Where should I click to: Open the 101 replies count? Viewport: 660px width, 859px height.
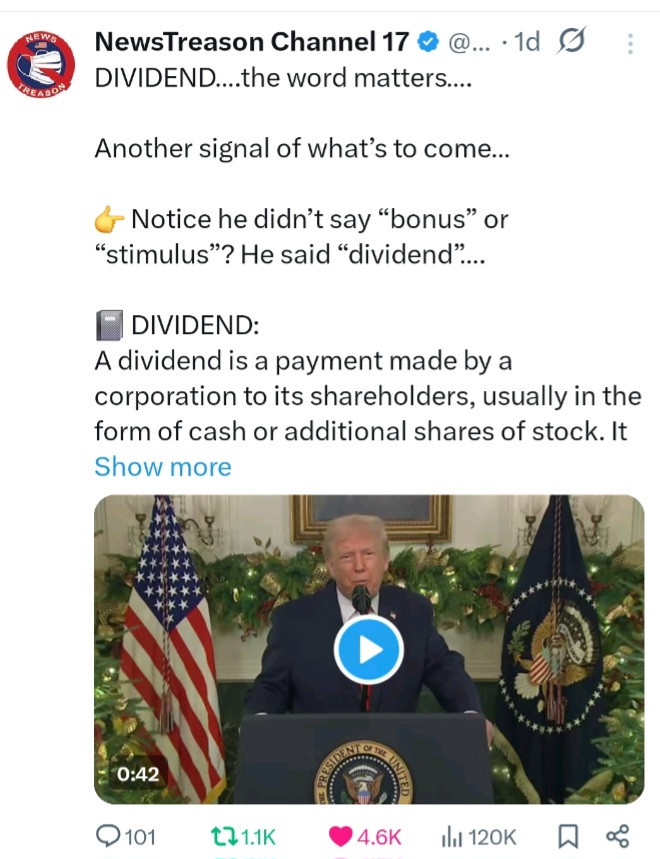click(139, 836)
